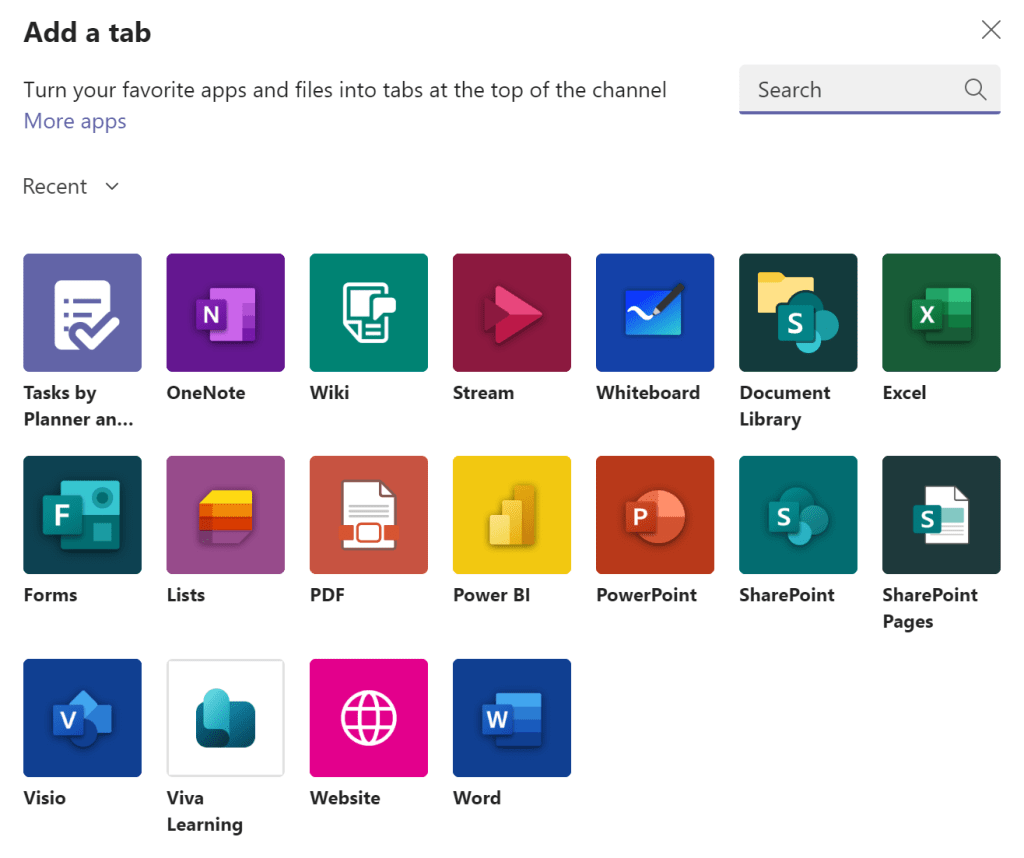Add the Power BI icon
Screen dimensions: 1024x858
pyautogui.click(x=511, y=515)
